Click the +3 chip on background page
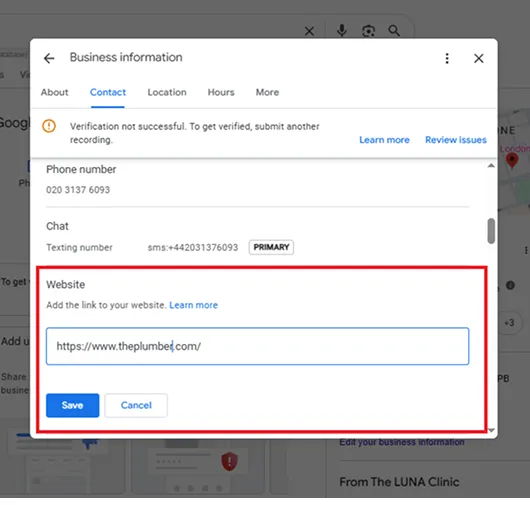The height and width of the screenshot is (505, 530). (509, 323)
